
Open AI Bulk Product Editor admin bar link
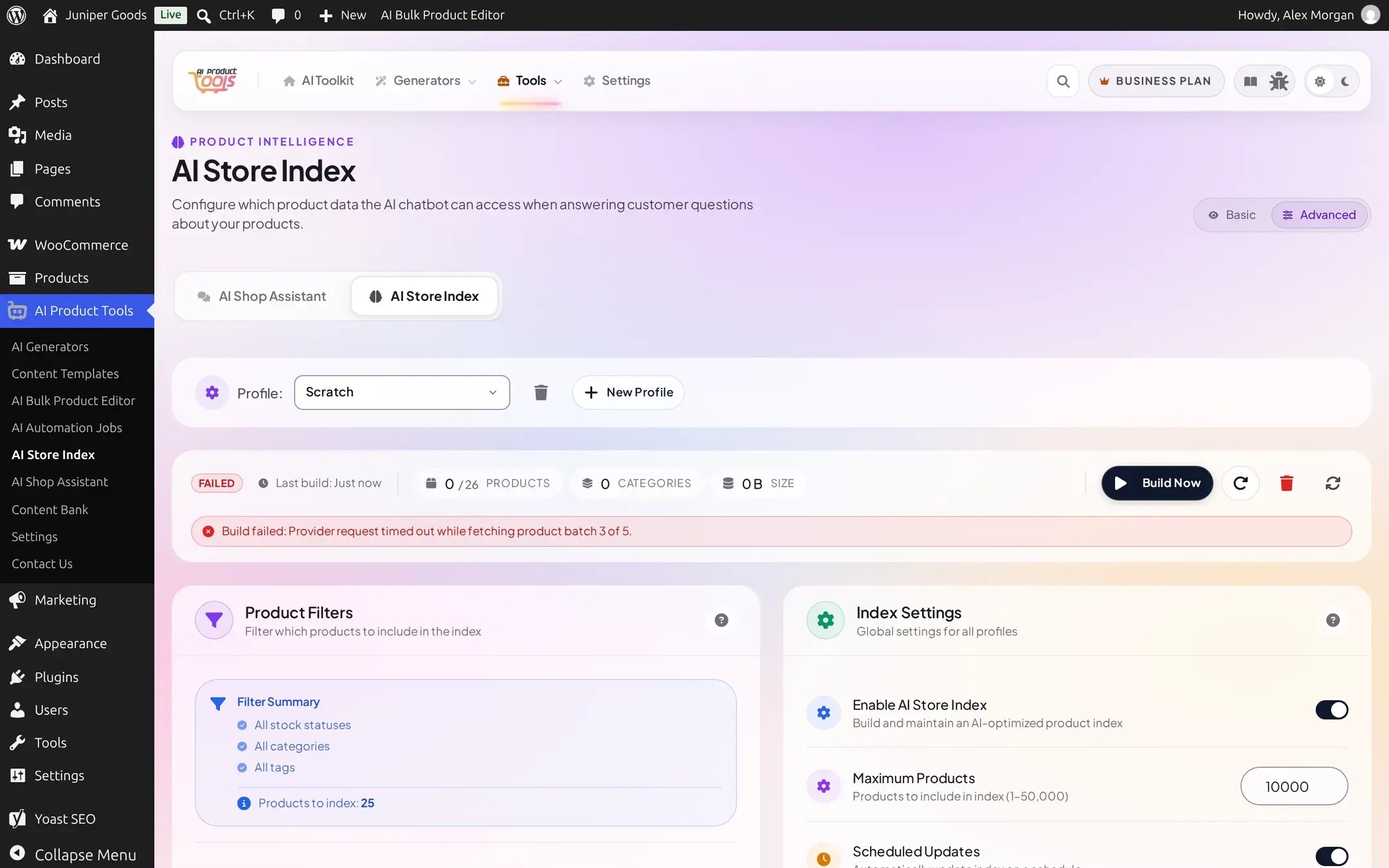[442, 15]
